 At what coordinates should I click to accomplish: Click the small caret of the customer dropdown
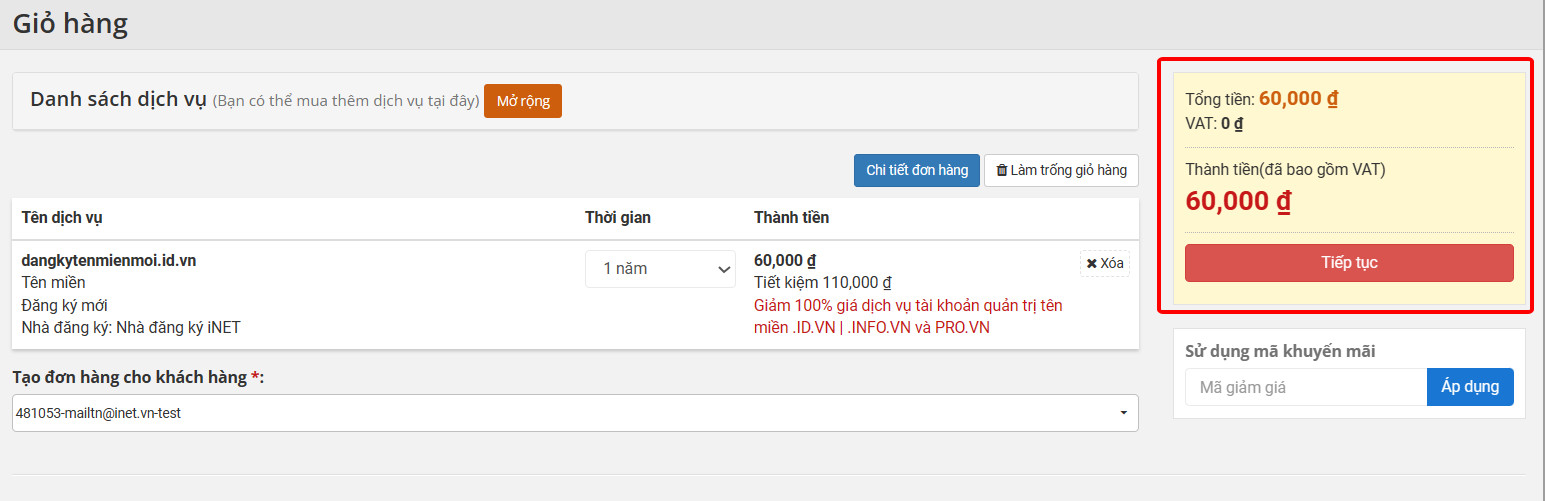click(x=1123, y=413)
